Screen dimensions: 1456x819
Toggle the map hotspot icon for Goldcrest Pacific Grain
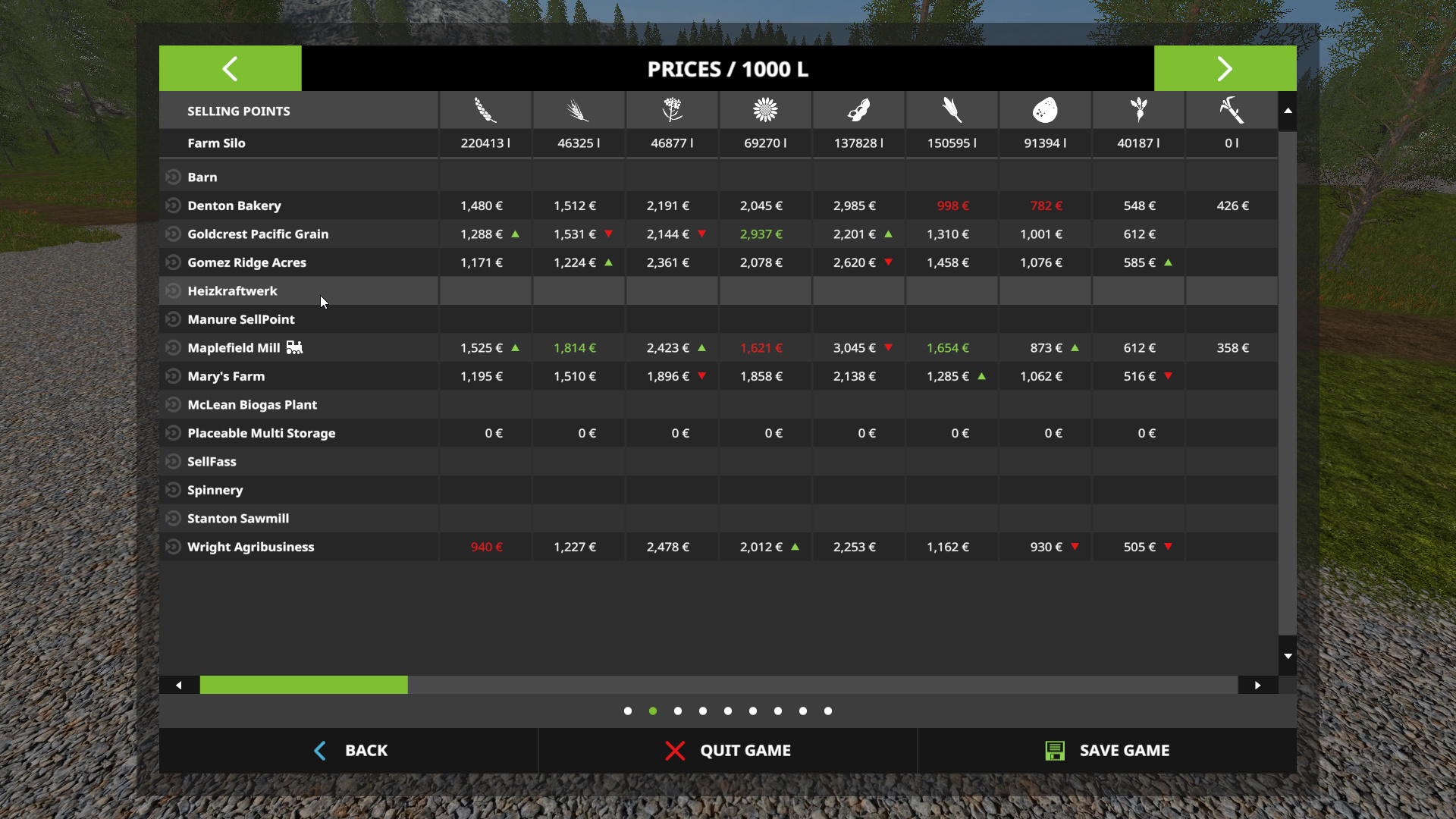click(173, 234)
